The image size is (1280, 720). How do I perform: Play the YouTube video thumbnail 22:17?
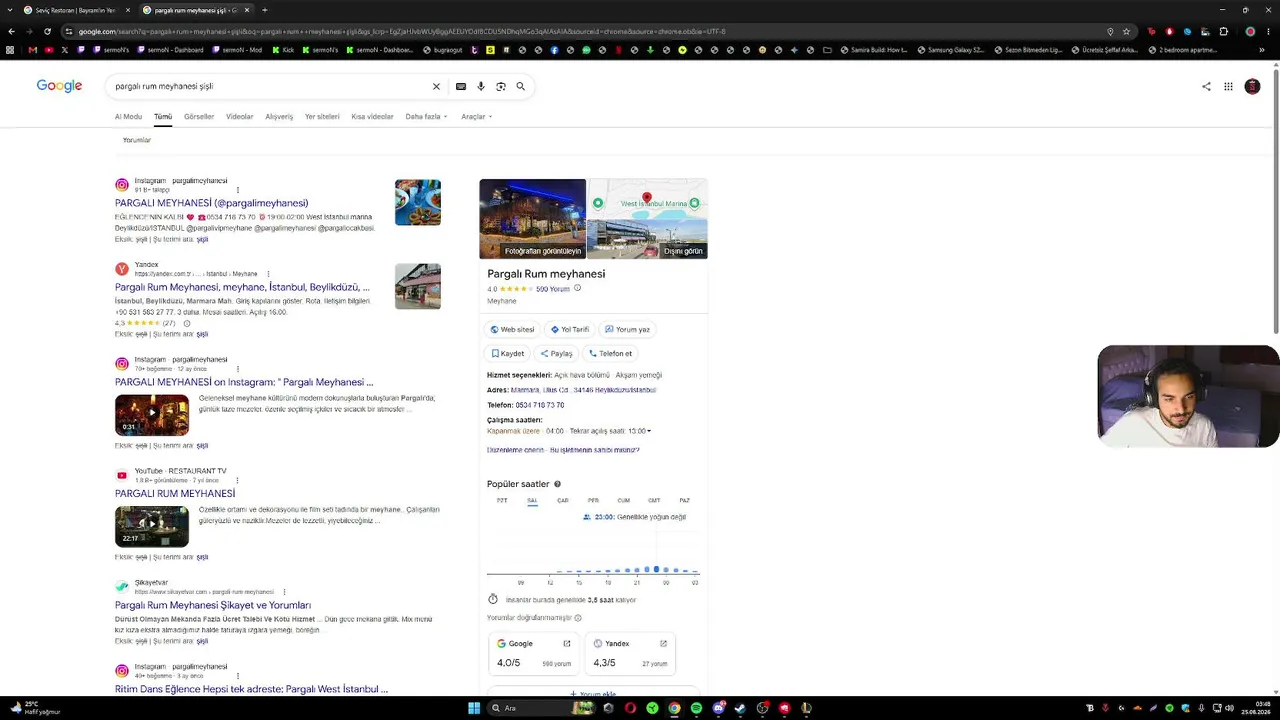152,527
